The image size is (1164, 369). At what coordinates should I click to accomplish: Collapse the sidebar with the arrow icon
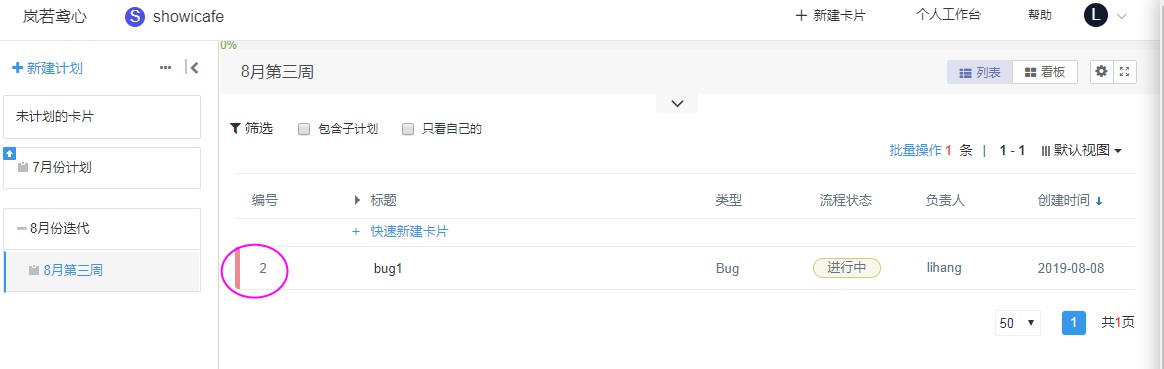[192, 68]
